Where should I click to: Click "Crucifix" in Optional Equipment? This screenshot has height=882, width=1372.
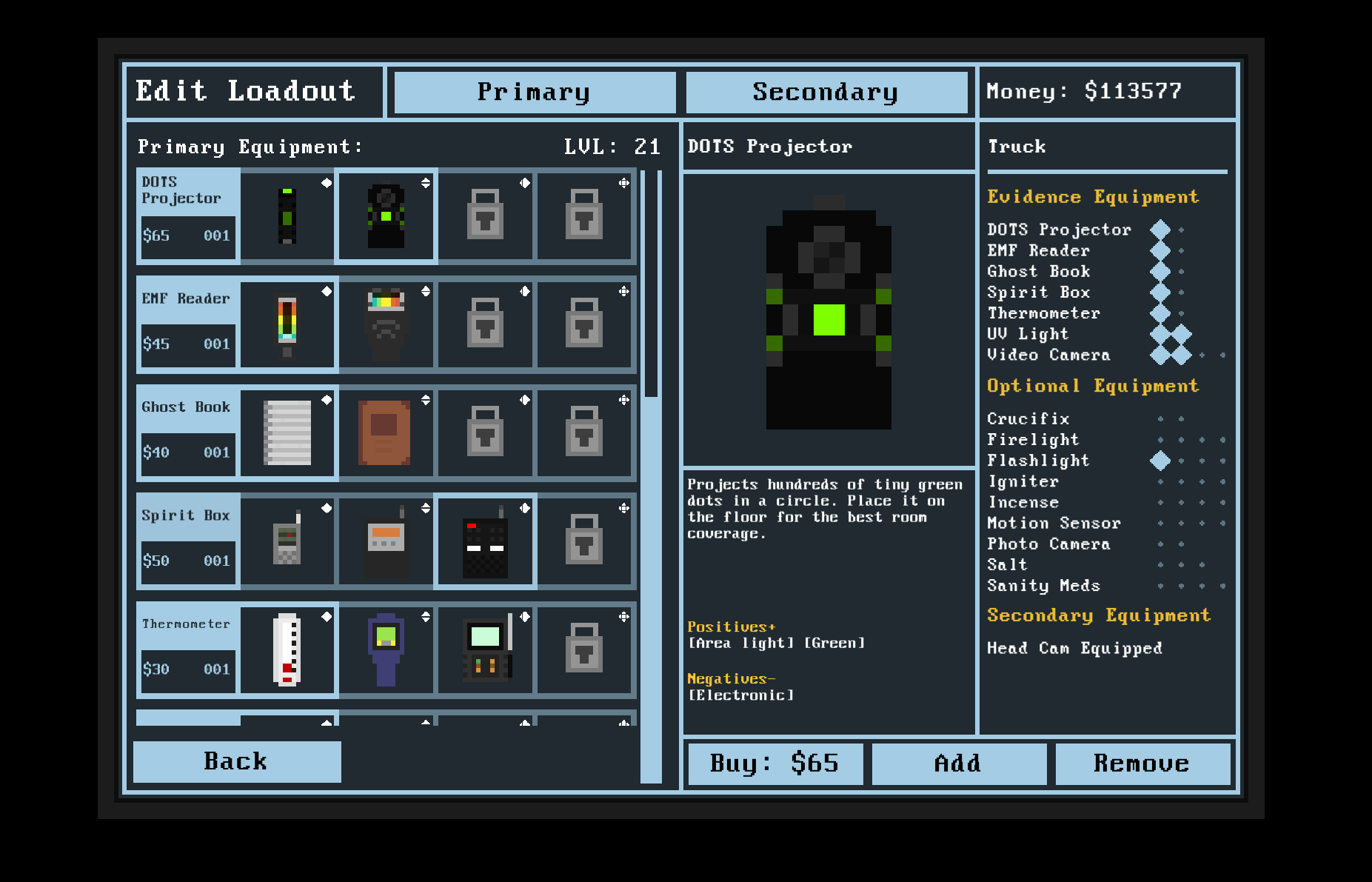pos(1028,419)
